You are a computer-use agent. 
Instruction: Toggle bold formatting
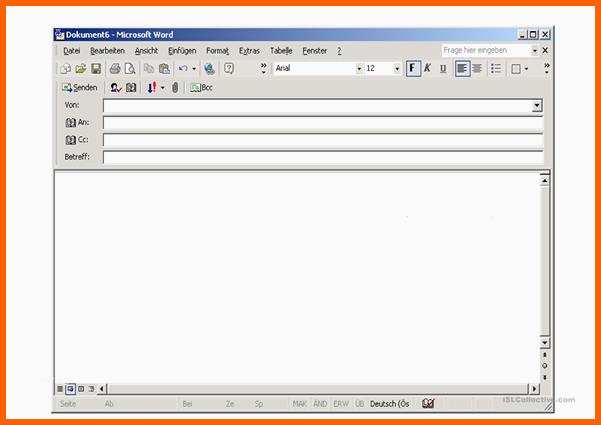click(x=412, y=69)
